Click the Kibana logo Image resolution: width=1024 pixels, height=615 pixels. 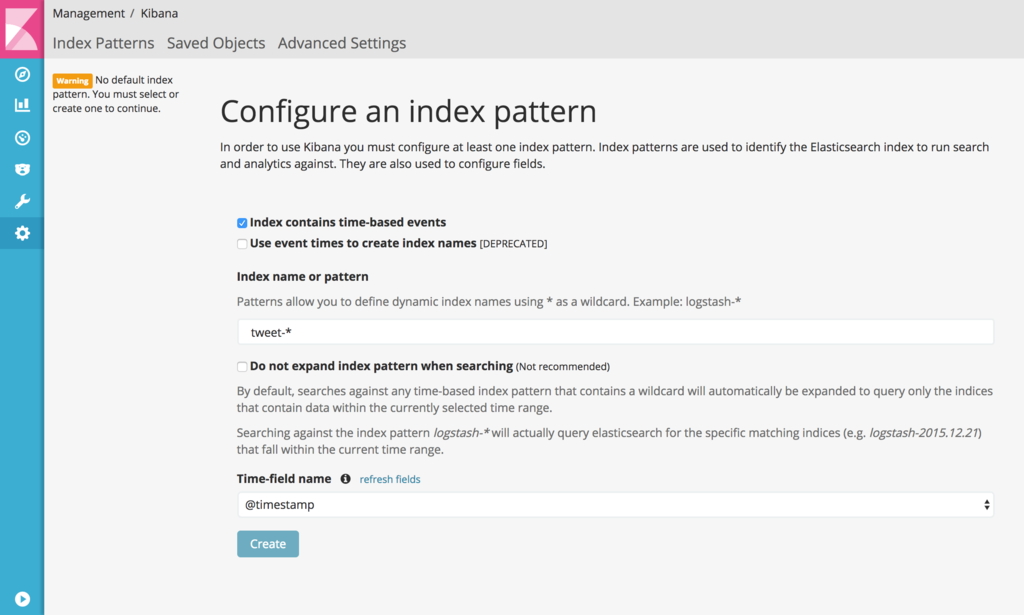pyautogui.click(x=22, y=28)
